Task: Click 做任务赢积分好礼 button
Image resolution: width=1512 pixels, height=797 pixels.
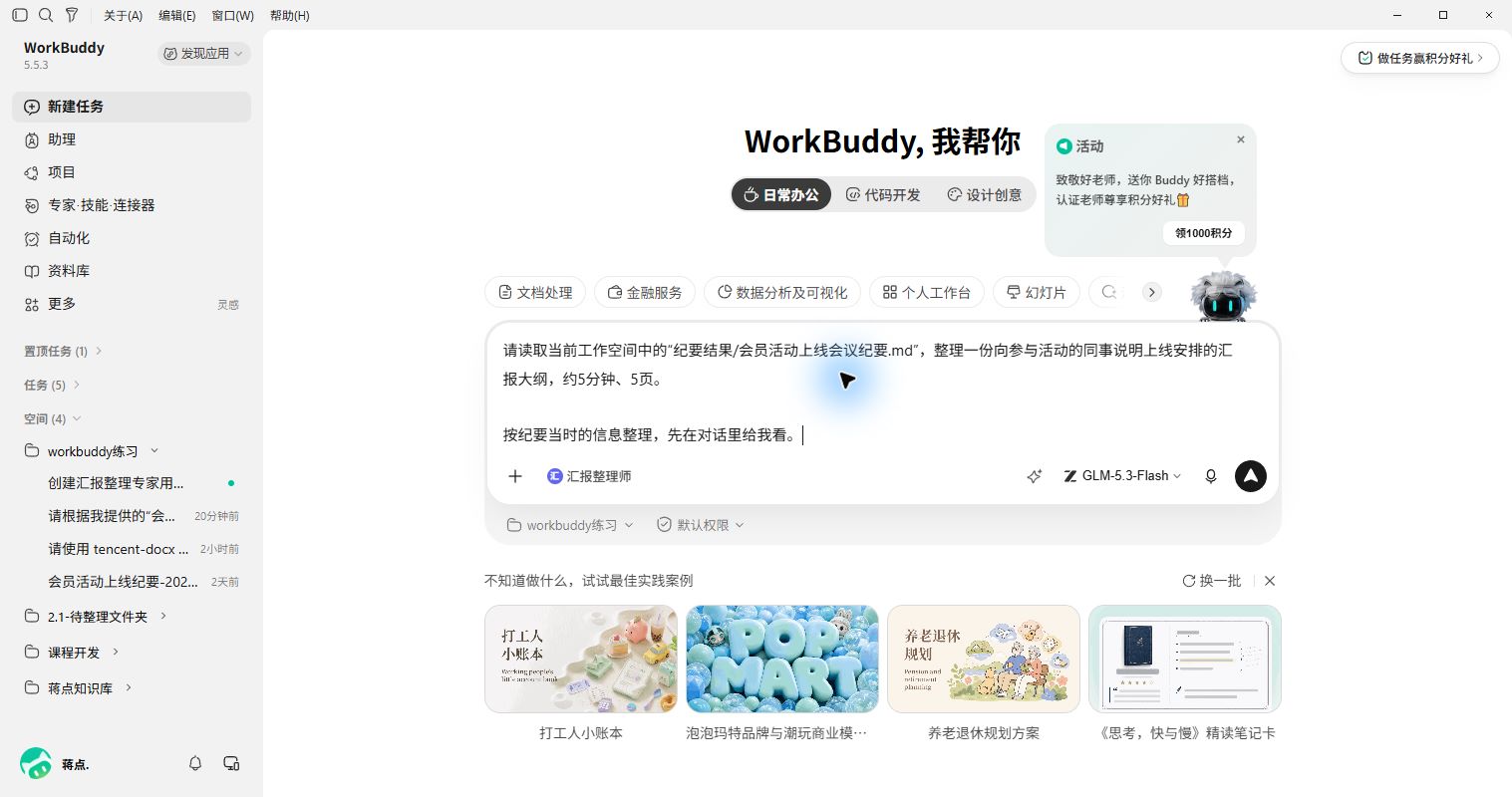Action: pos(1420,58)
